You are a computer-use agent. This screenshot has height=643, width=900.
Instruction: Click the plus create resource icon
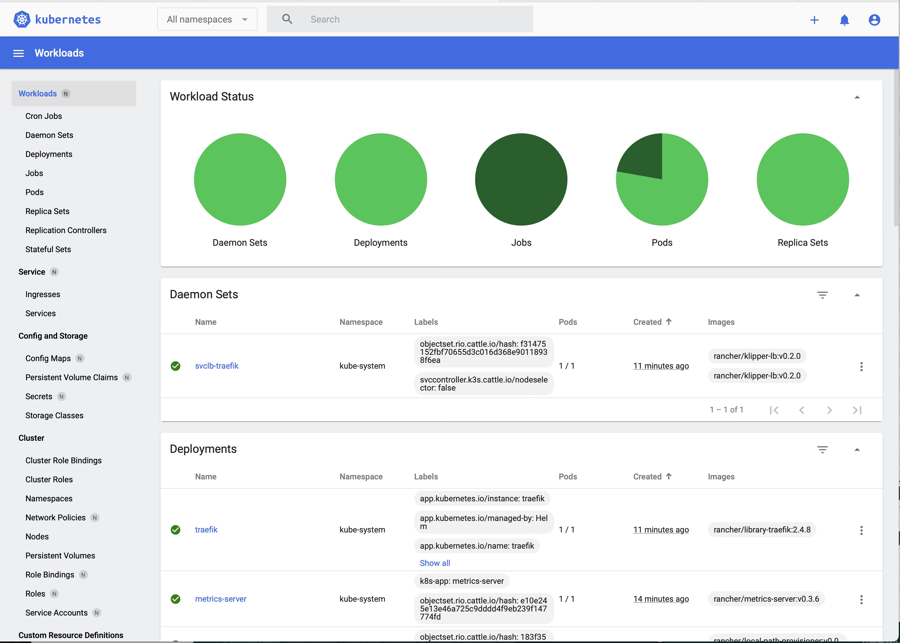(814, 20)
